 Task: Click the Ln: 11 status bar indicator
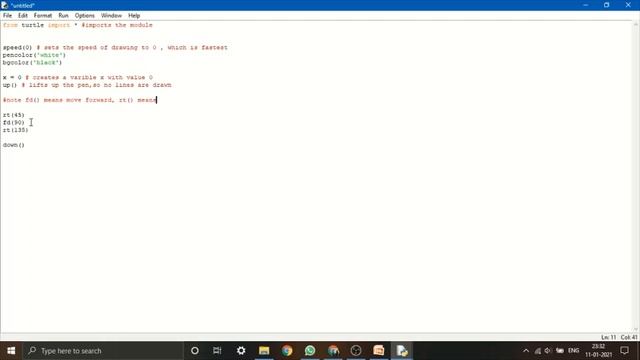[x=608, y=337]
